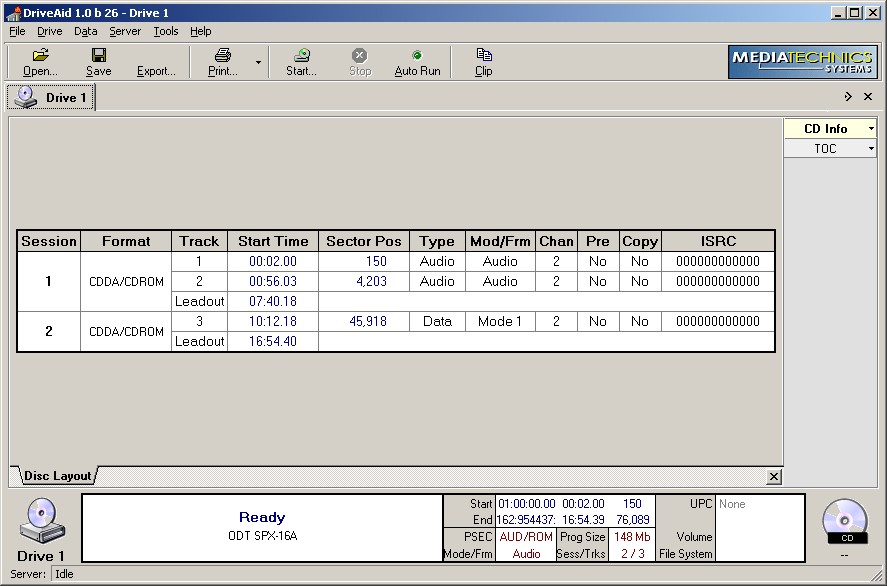This screenshot has width=887, height=586.
Task: Click the tab scroll right arrow
Action: click(848, 97)
